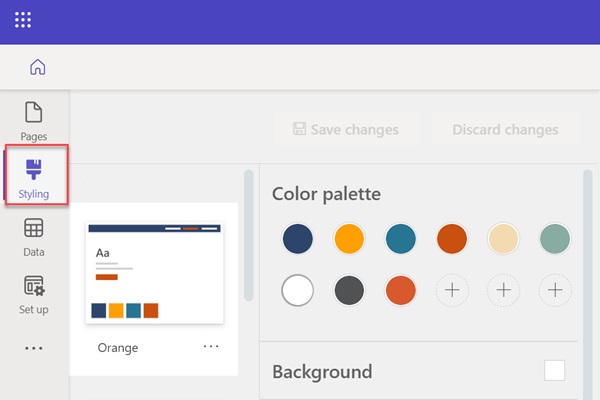This screenshot has height=400, width=600.
Task: Open the Set up workspace
Action: pos(34,295)
